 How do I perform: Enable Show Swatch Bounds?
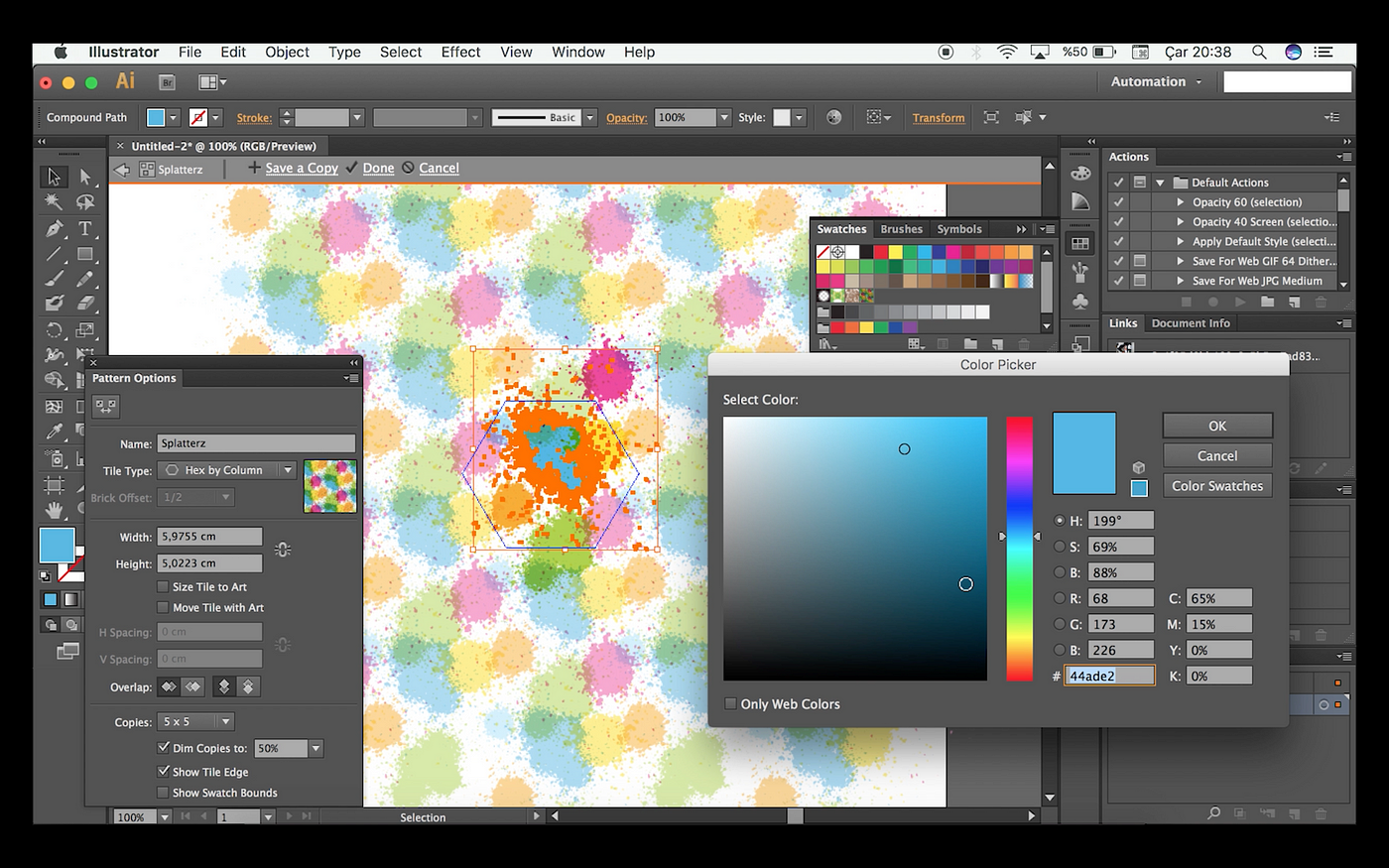[x=163, y=793]
